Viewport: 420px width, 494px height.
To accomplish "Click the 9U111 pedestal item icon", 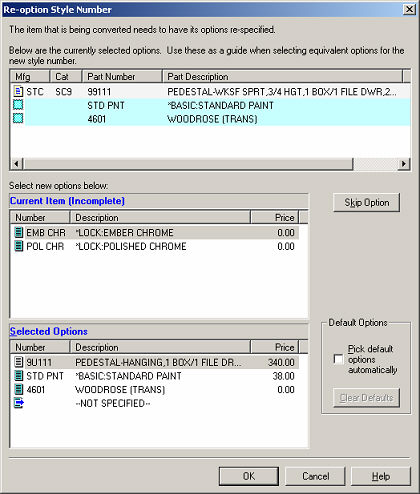I will 19,362.
